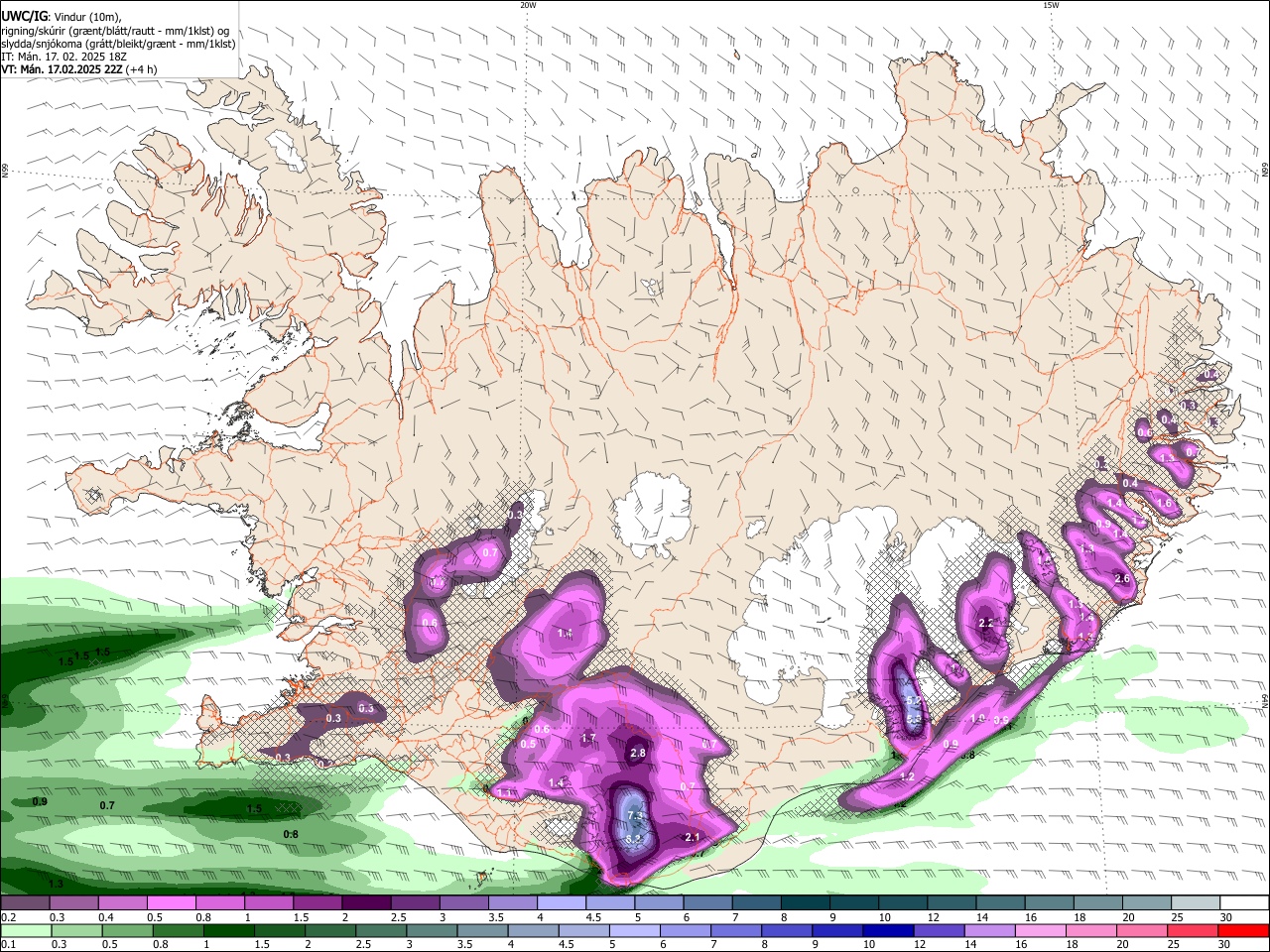Click the 2.6 value on the east coast
1270x952 pixels.
click(1122, 578)
